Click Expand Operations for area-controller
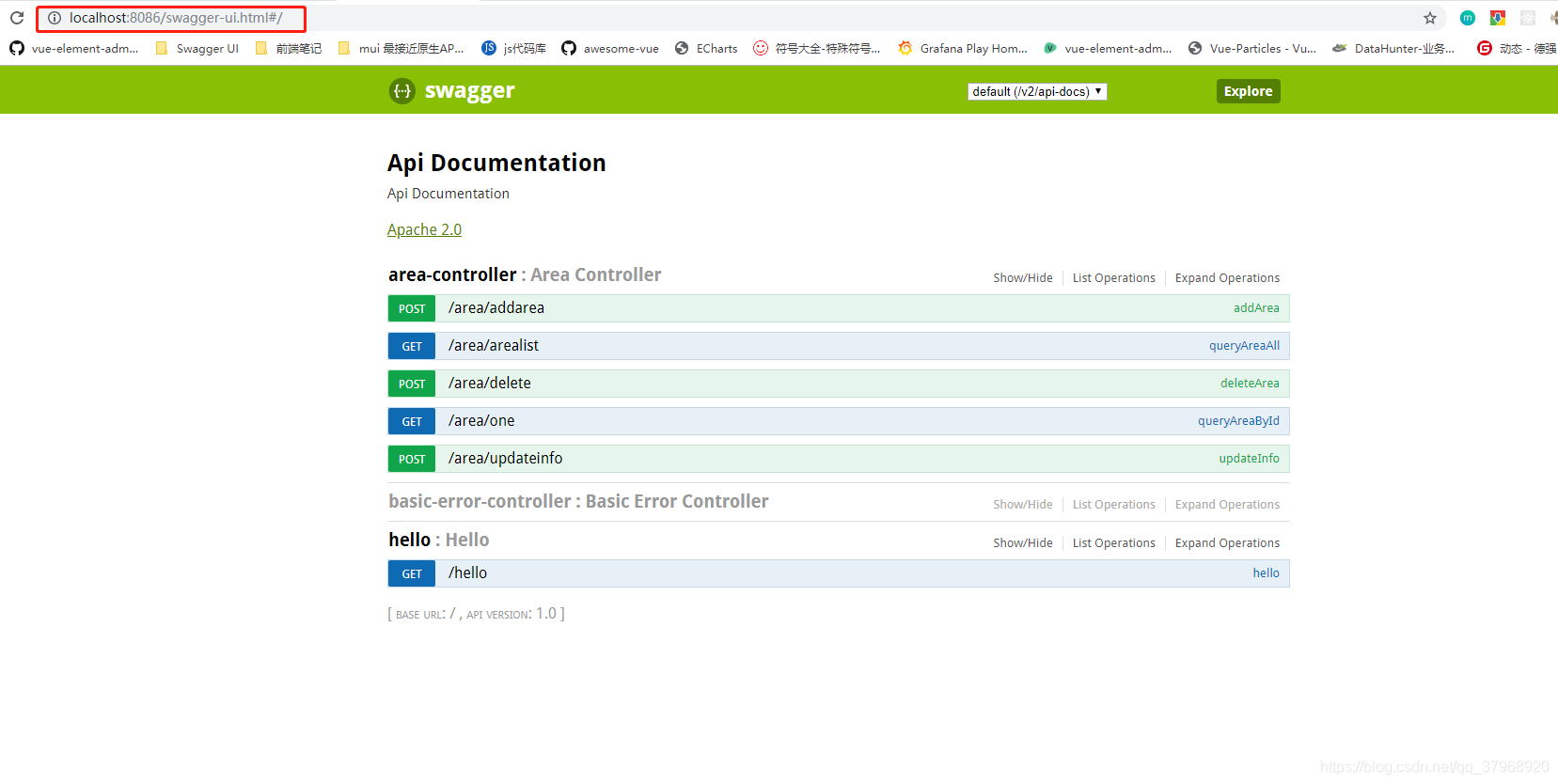 tap(1227, 278)
